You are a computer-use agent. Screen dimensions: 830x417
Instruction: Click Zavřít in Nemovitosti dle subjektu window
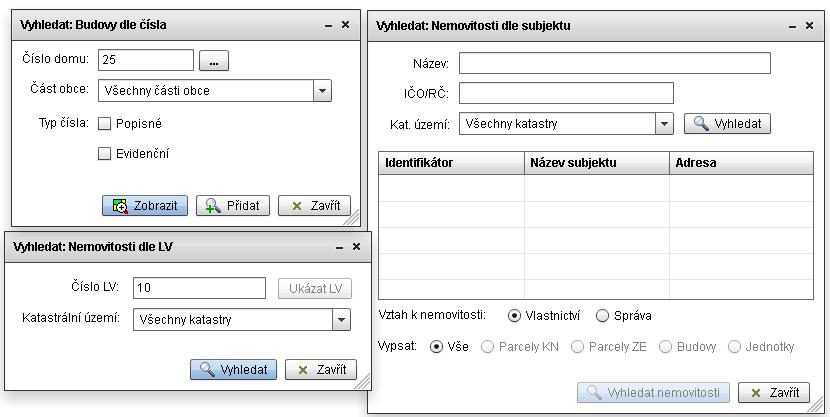(x=774, y=393)
